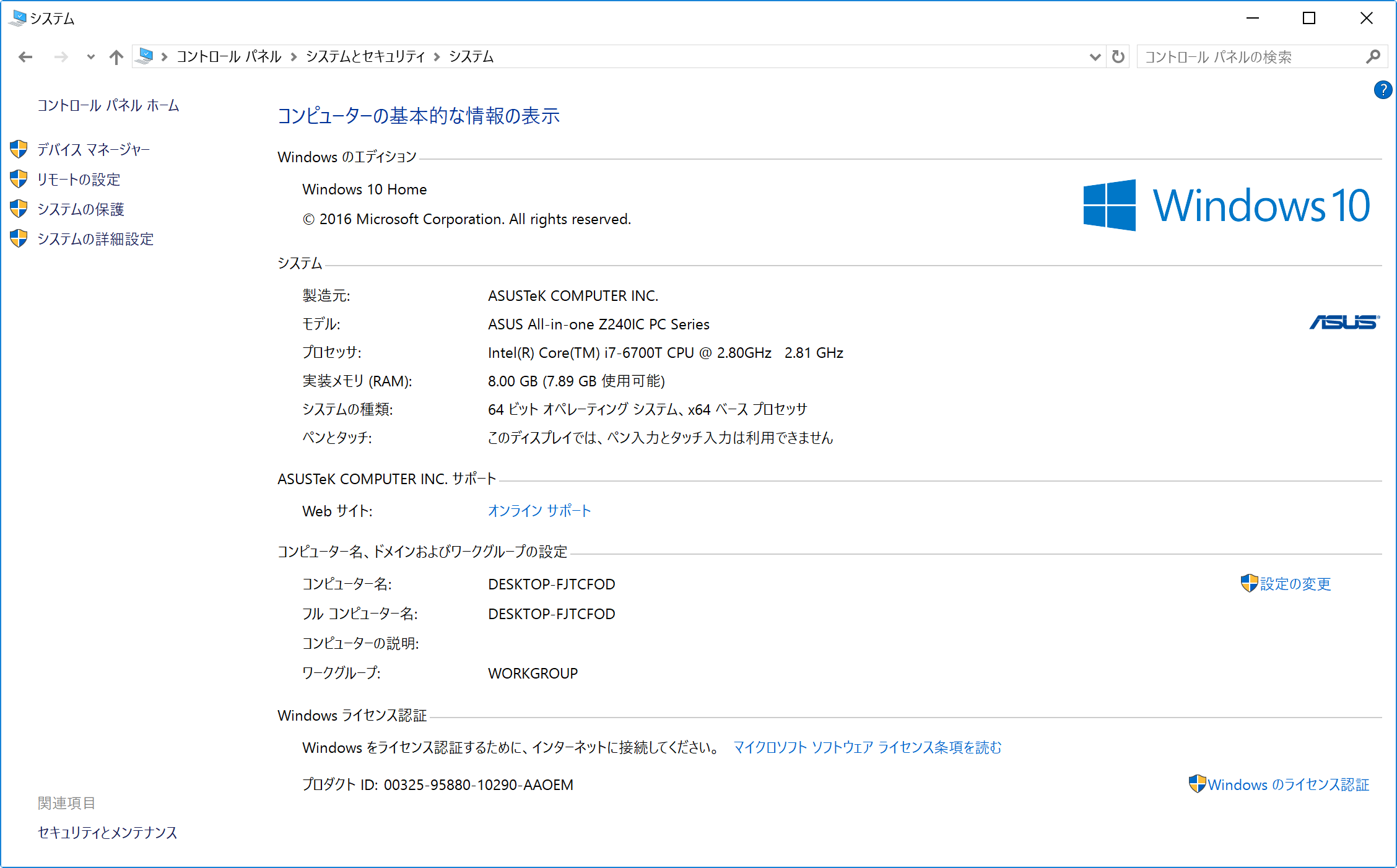Expand chevron after システムとセキュリティ breadcrumb

coord(437,57)
